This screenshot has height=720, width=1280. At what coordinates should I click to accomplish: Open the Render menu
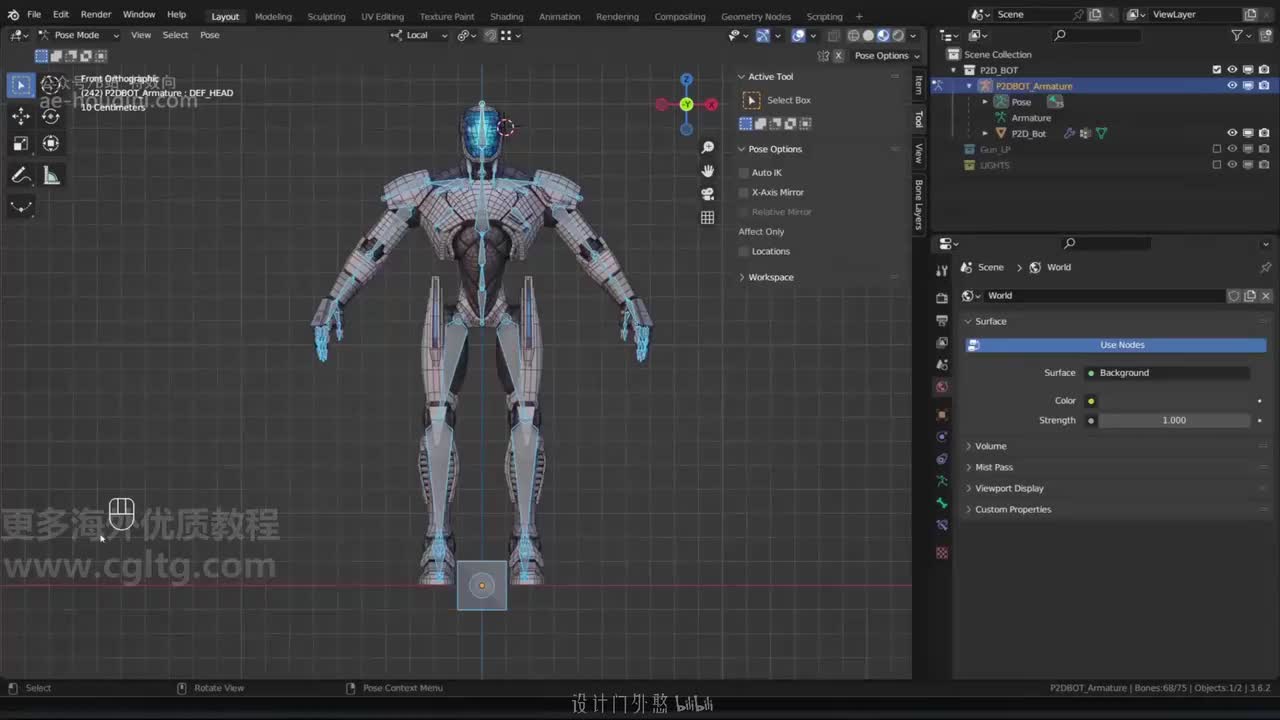coord(96,15)
